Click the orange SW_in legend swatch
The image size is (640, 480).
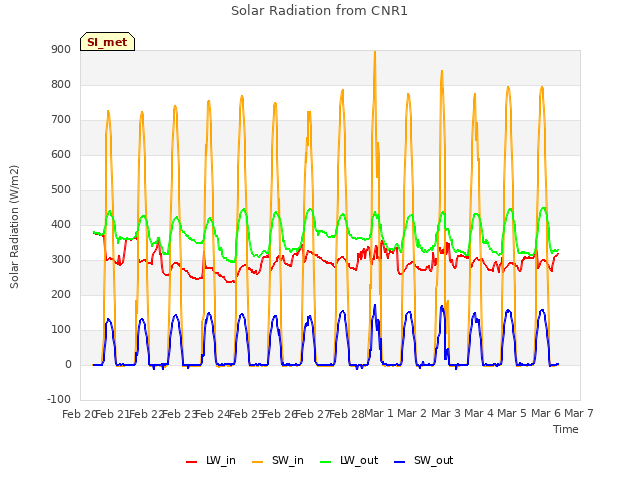click(258, 462)
